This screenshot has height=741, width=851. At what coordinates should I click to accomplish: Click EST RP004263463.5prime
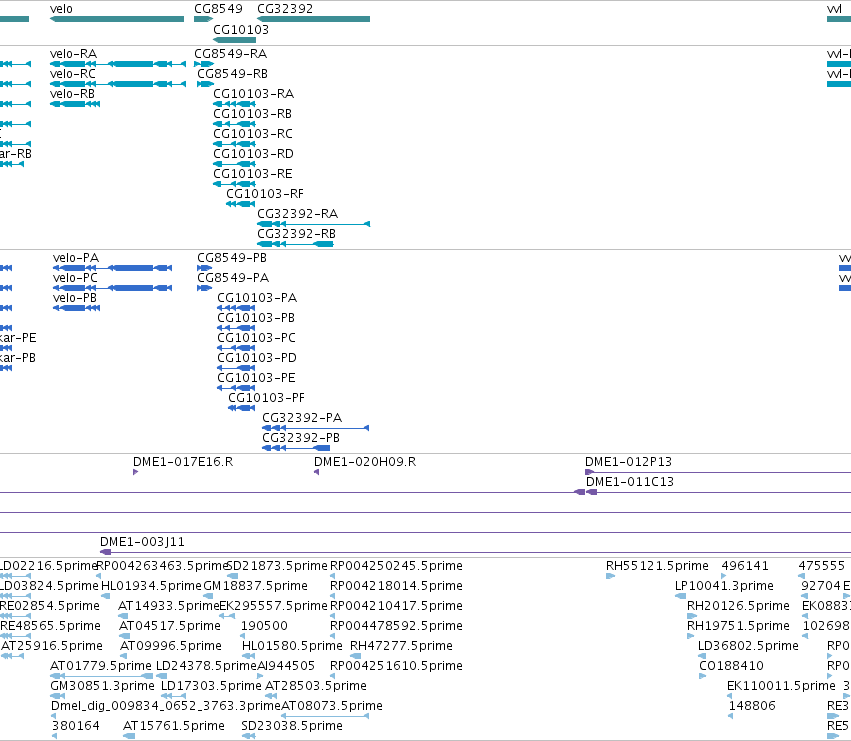98,576
